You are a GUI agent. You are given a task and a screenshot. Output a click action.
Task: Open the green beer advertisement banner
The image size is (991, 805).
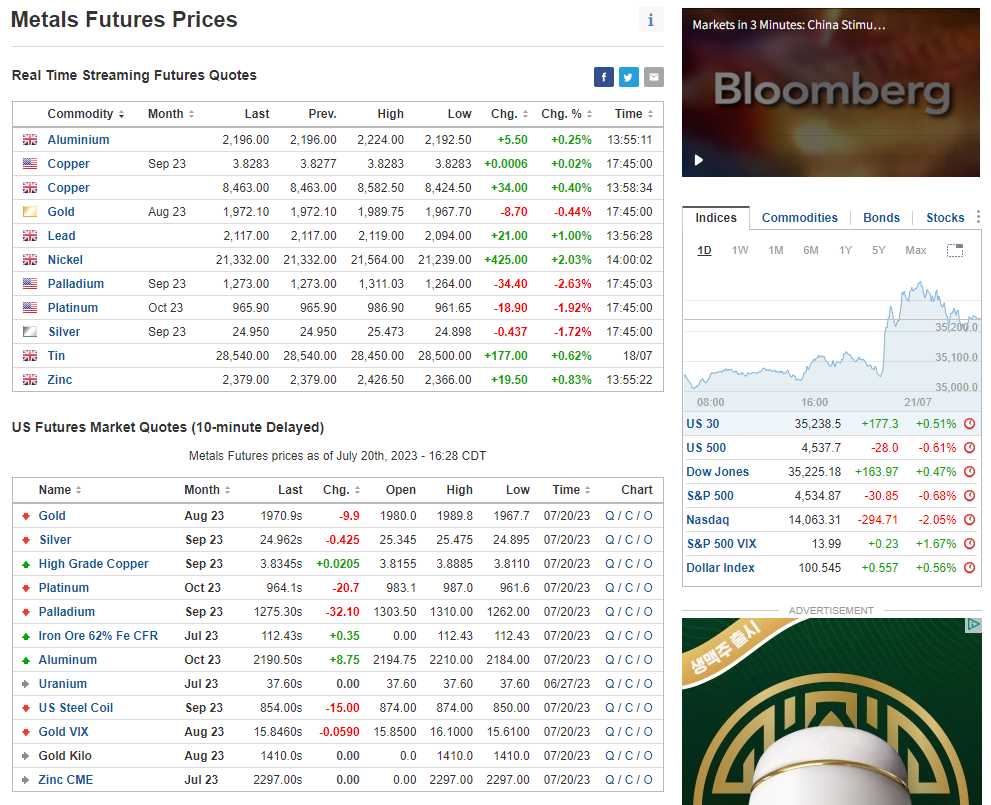click(830, 711)
